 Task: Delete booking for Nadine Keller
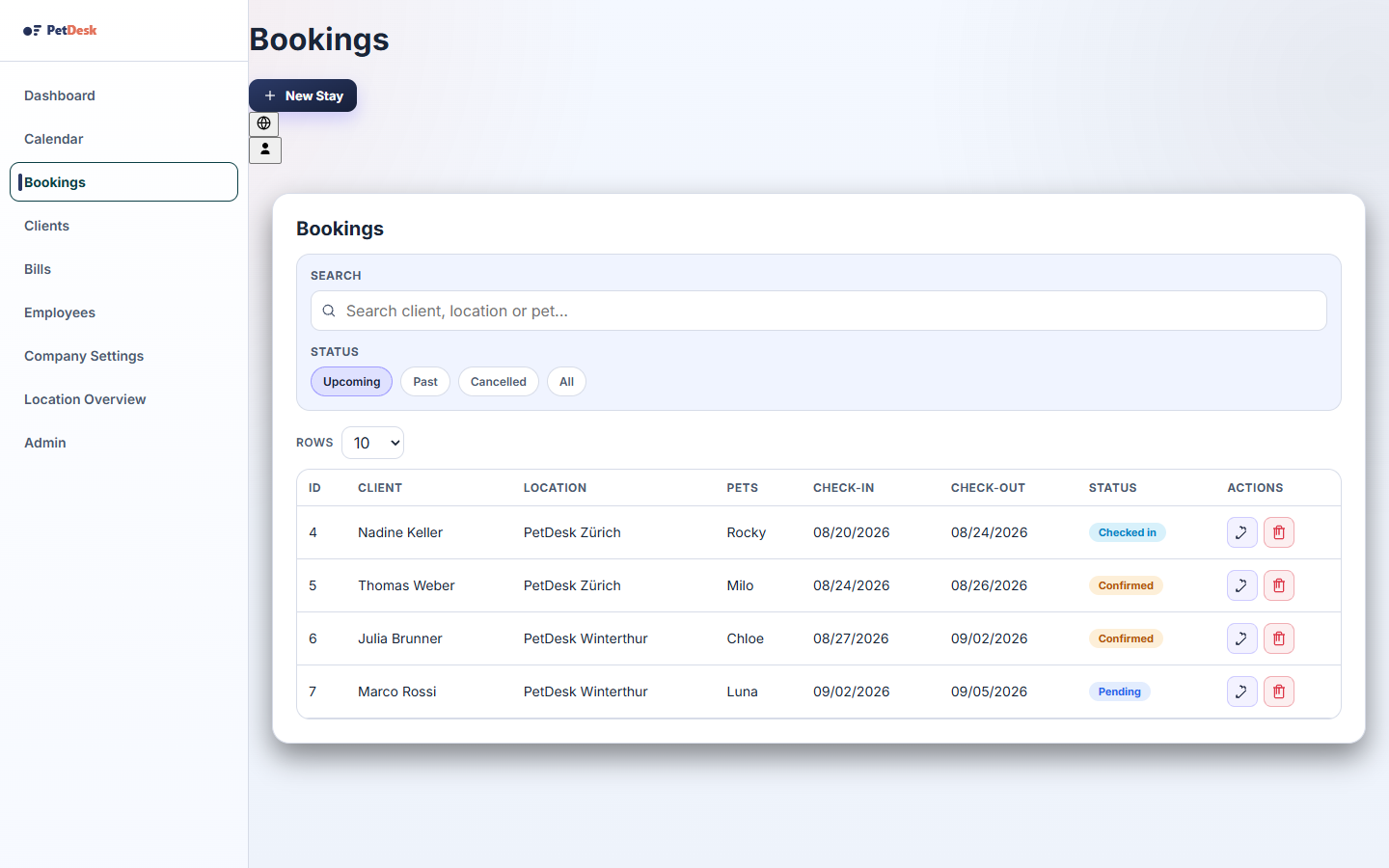click(1278, 532)
